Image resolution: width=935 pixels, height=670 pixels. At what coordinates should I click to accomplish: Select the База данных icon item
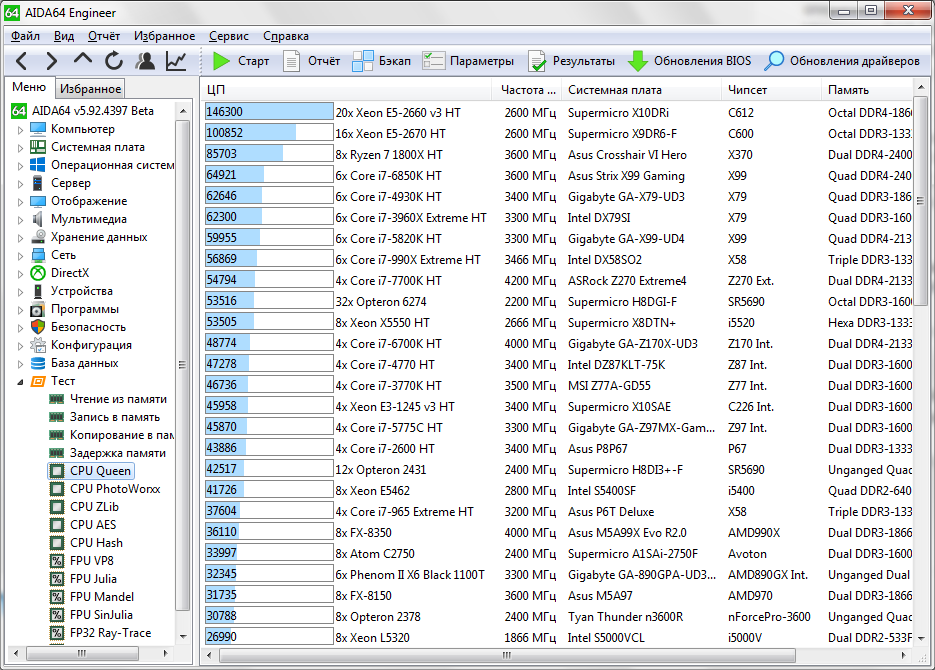pos(38,363)
